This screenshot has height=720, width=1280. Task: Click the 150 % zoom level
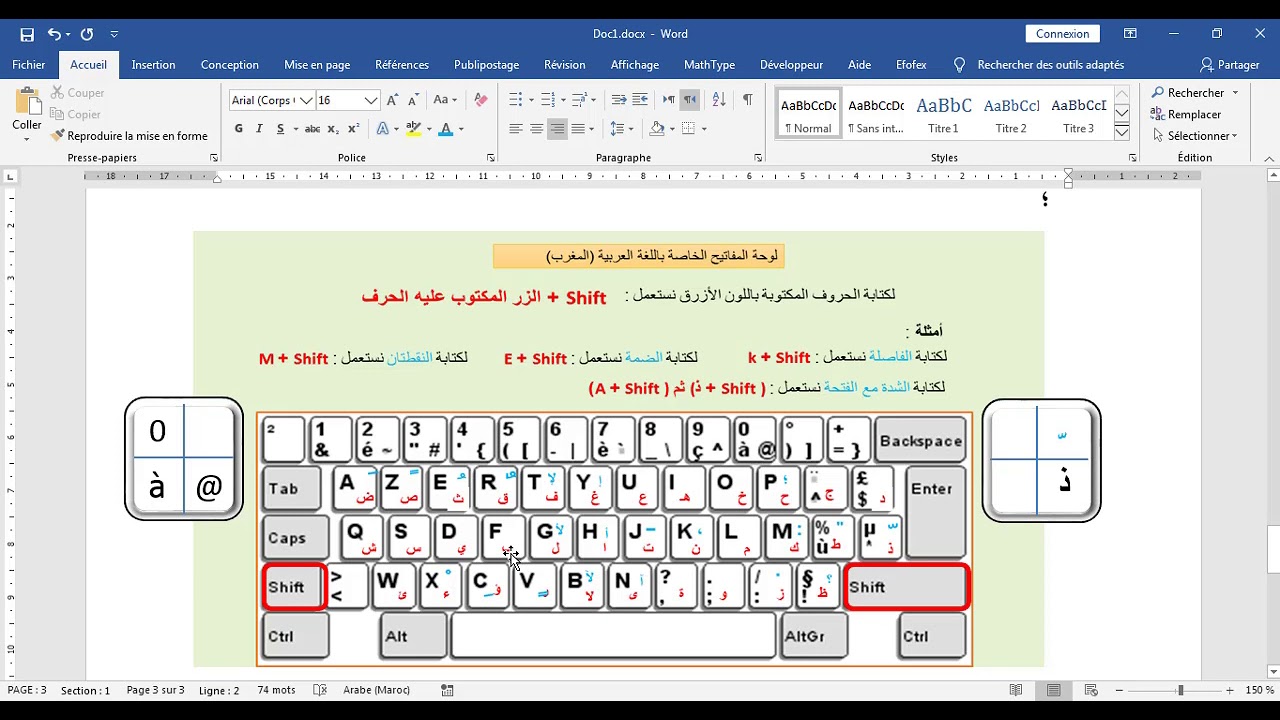click(x=1259, y=690)
